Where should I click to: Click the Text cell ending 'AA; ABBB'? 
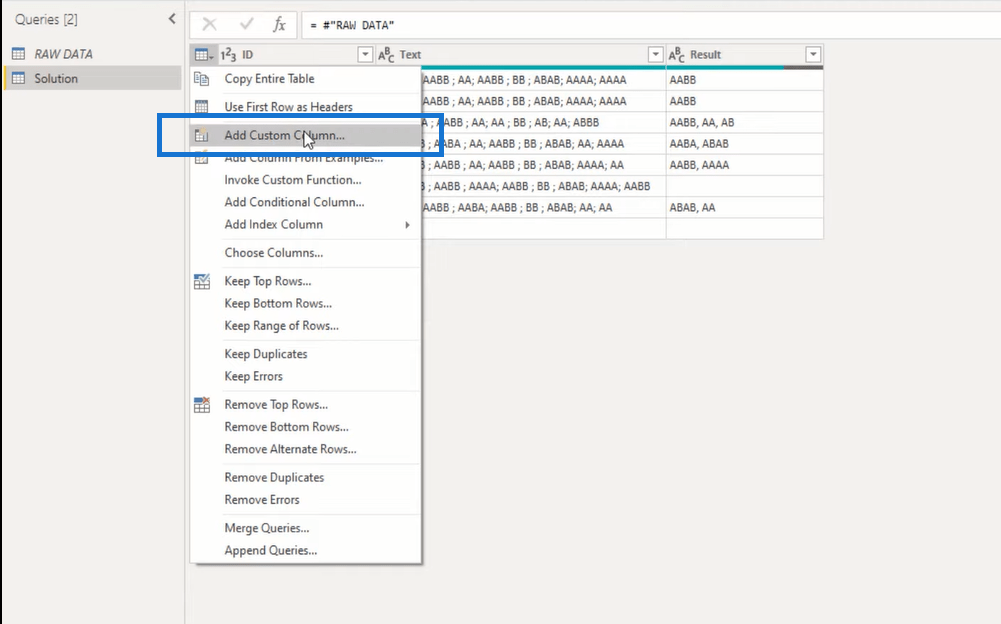coord(543,123)
